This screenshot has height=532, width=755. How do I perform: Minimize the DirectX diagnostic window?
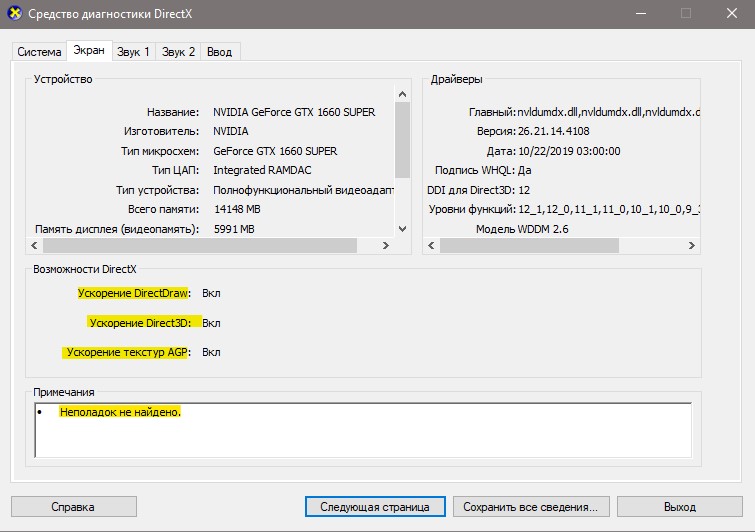pos(641,13)
